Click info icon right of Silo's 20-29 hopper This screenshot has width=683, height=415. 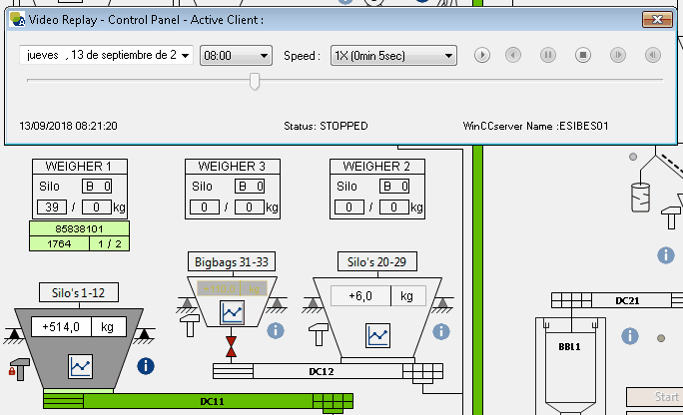pyautogui.click(x=436, y=330)
